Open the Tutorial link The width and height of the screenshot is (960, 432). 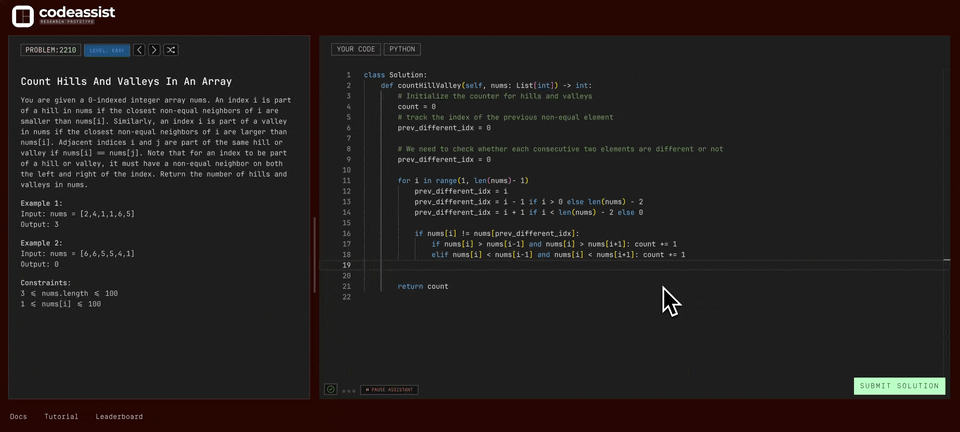[x=61, y=417]
